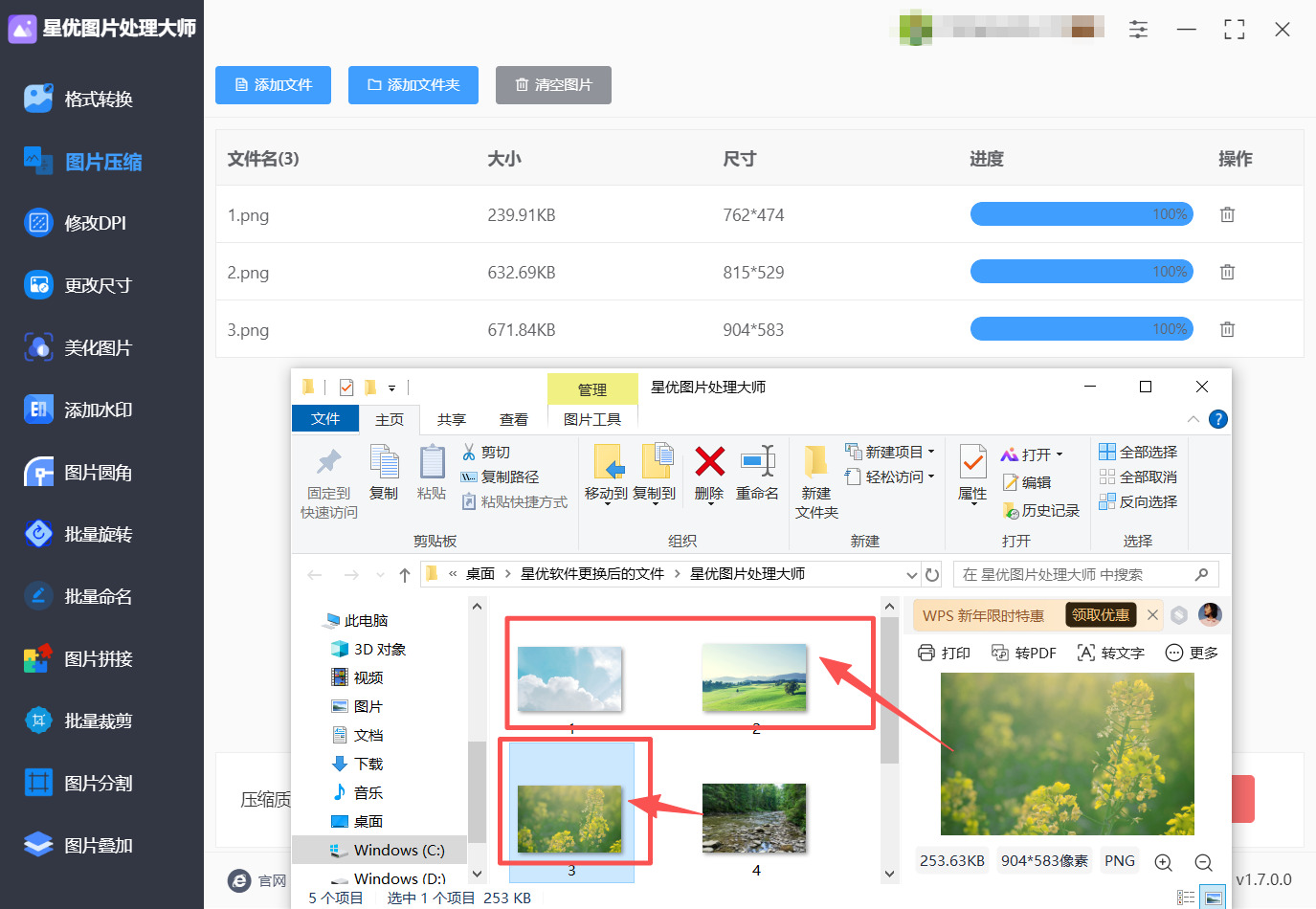This screenshot has width=1316, height=909.
Task: Select the 图片工具 ribbon tab
Action: pos(592,419)
